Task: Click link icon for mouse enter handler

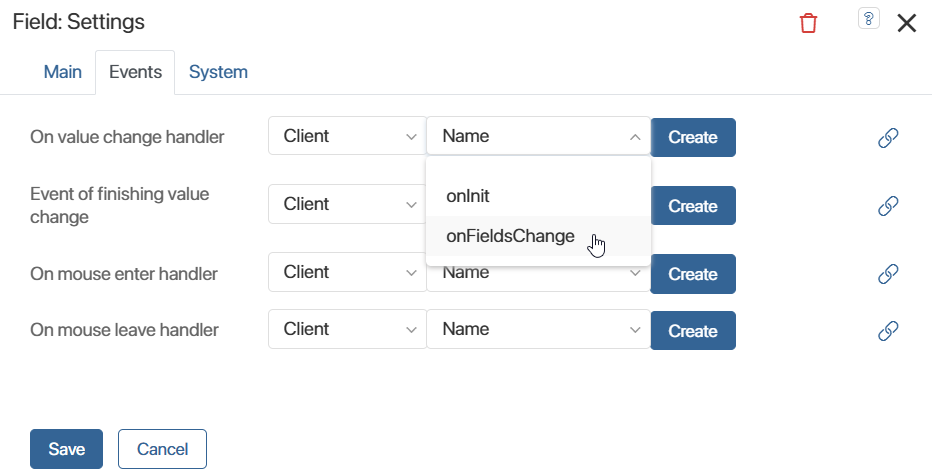Action: [x=888, y=274]
